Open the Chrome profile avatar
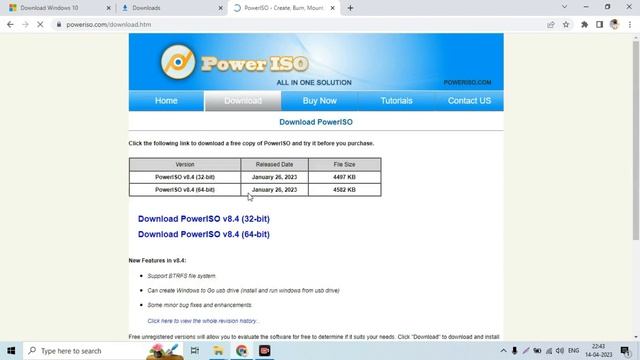Image resolution: width=640 pixels, height=360 pixels. pyautogui.click(x=614, y=24)
